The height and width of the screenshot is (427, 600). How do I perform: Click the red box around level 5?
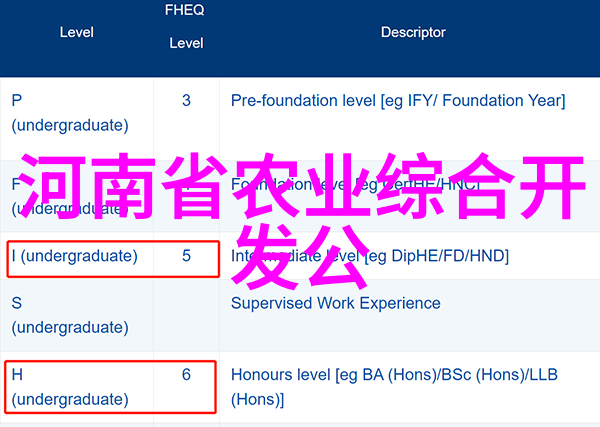(x=113, y=259)
